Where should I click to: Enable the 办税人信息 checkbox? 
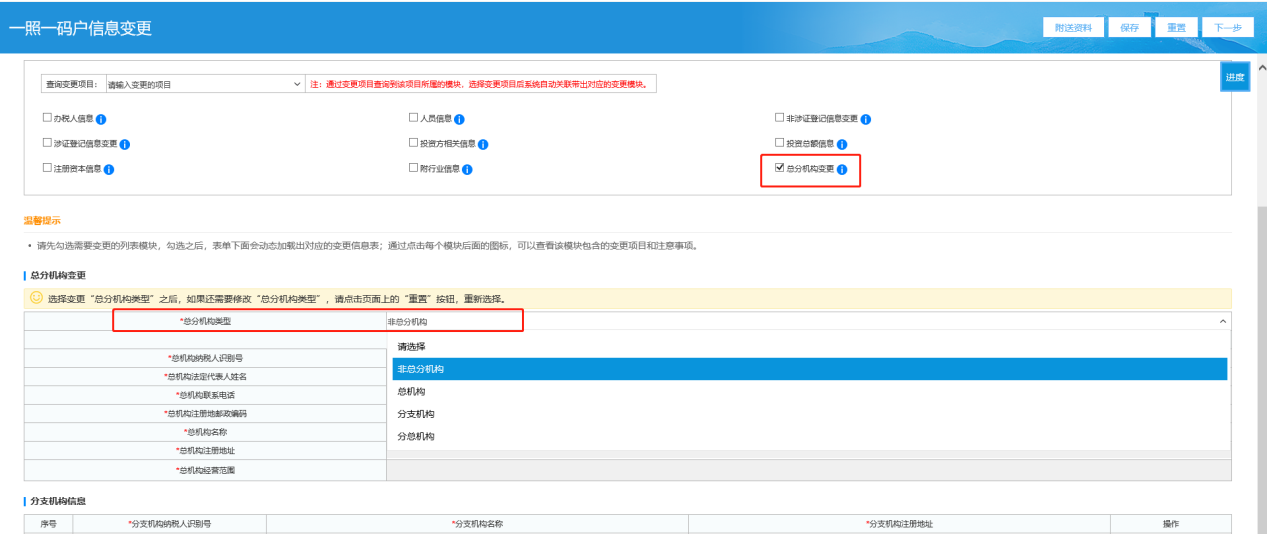47,118
